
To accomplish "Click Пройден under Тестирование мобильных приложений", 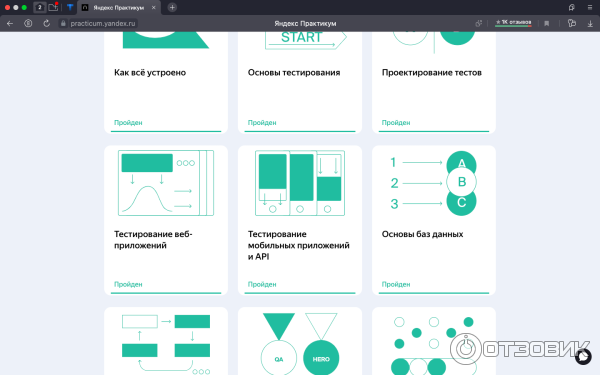I will [x=262, y=284].
